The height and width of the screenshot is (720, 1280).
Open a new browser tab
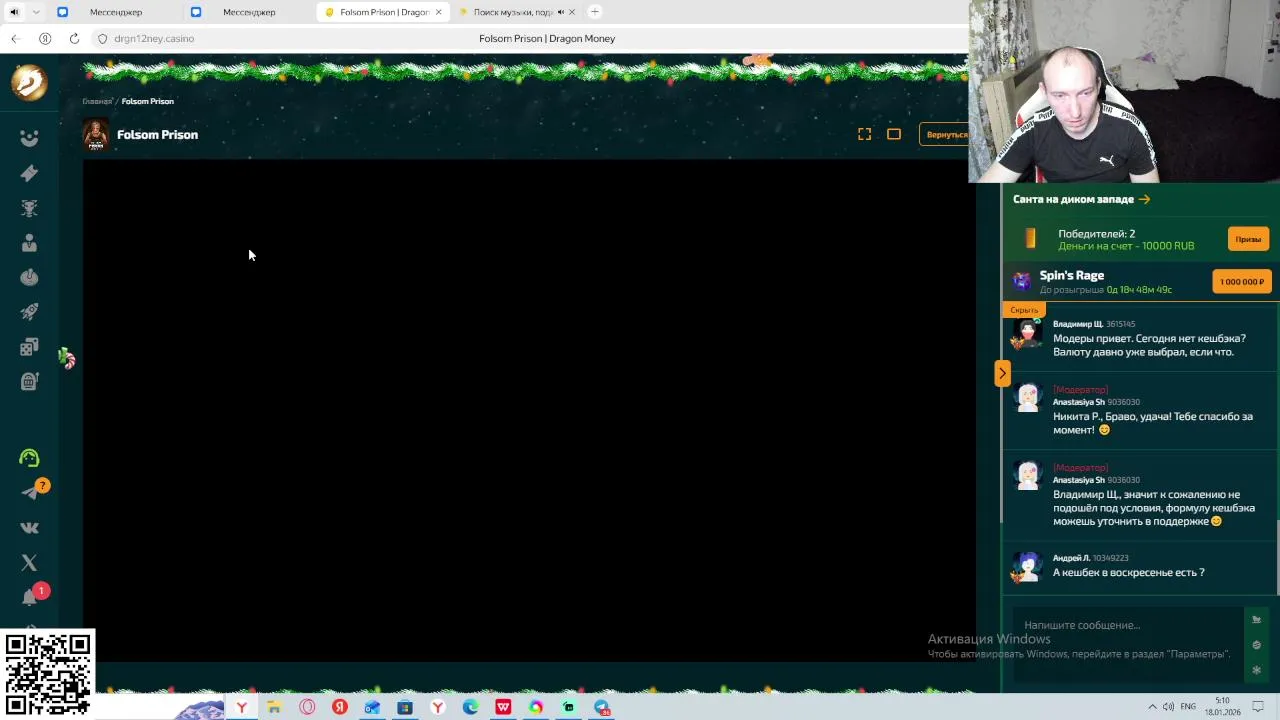tap(595, 12)
